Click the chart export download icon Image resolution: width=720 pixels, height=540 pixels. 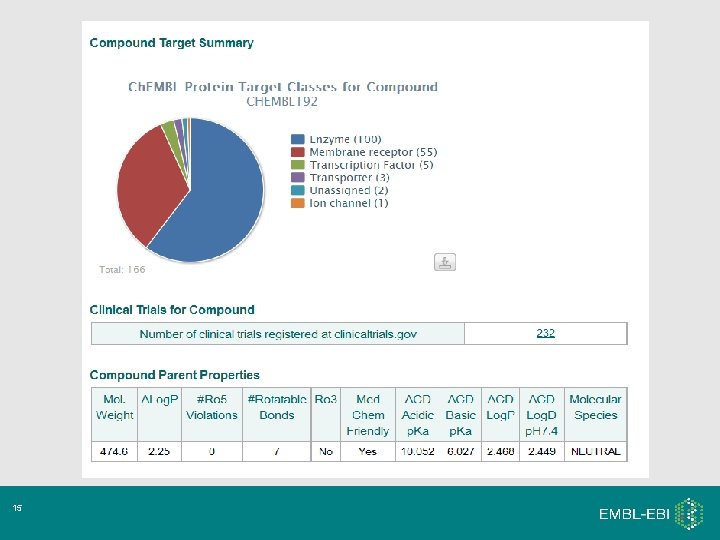(x=444, y=262)
